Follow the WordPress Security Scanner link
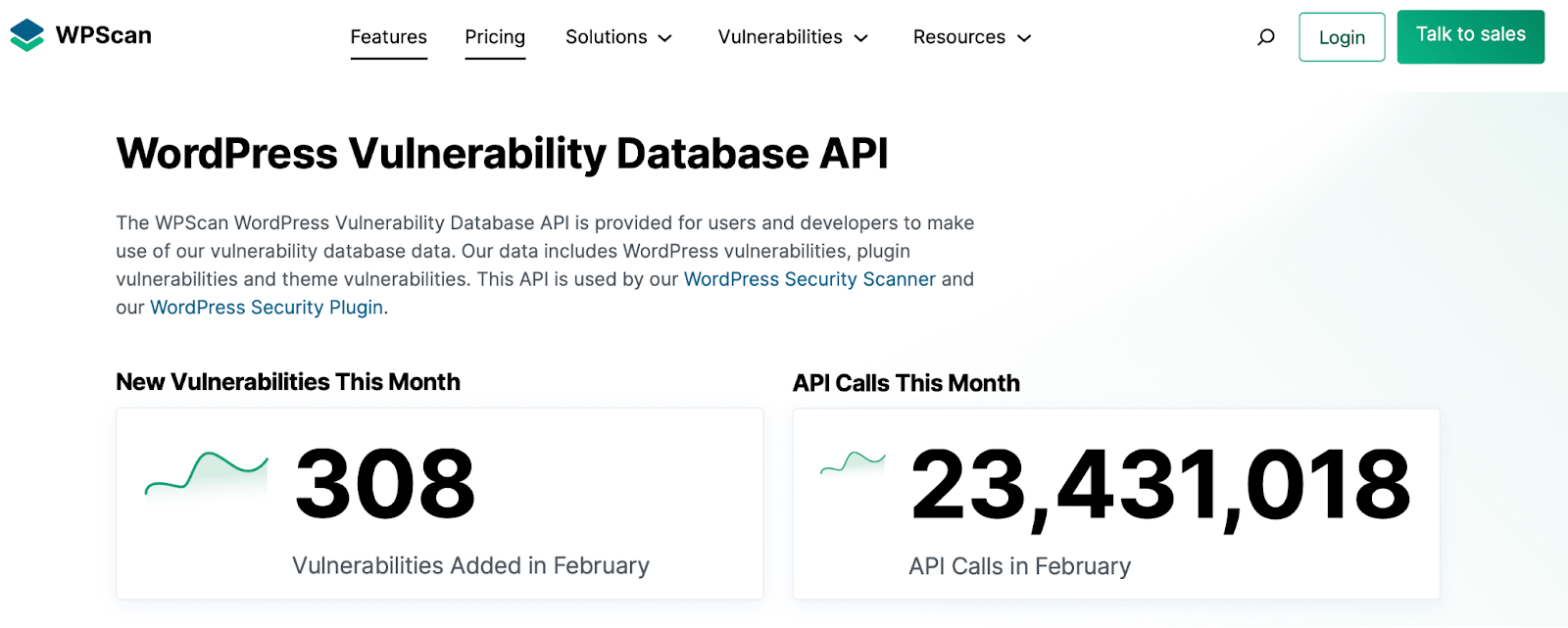Screen dimensions: 1568x628 tap(809, 279)
